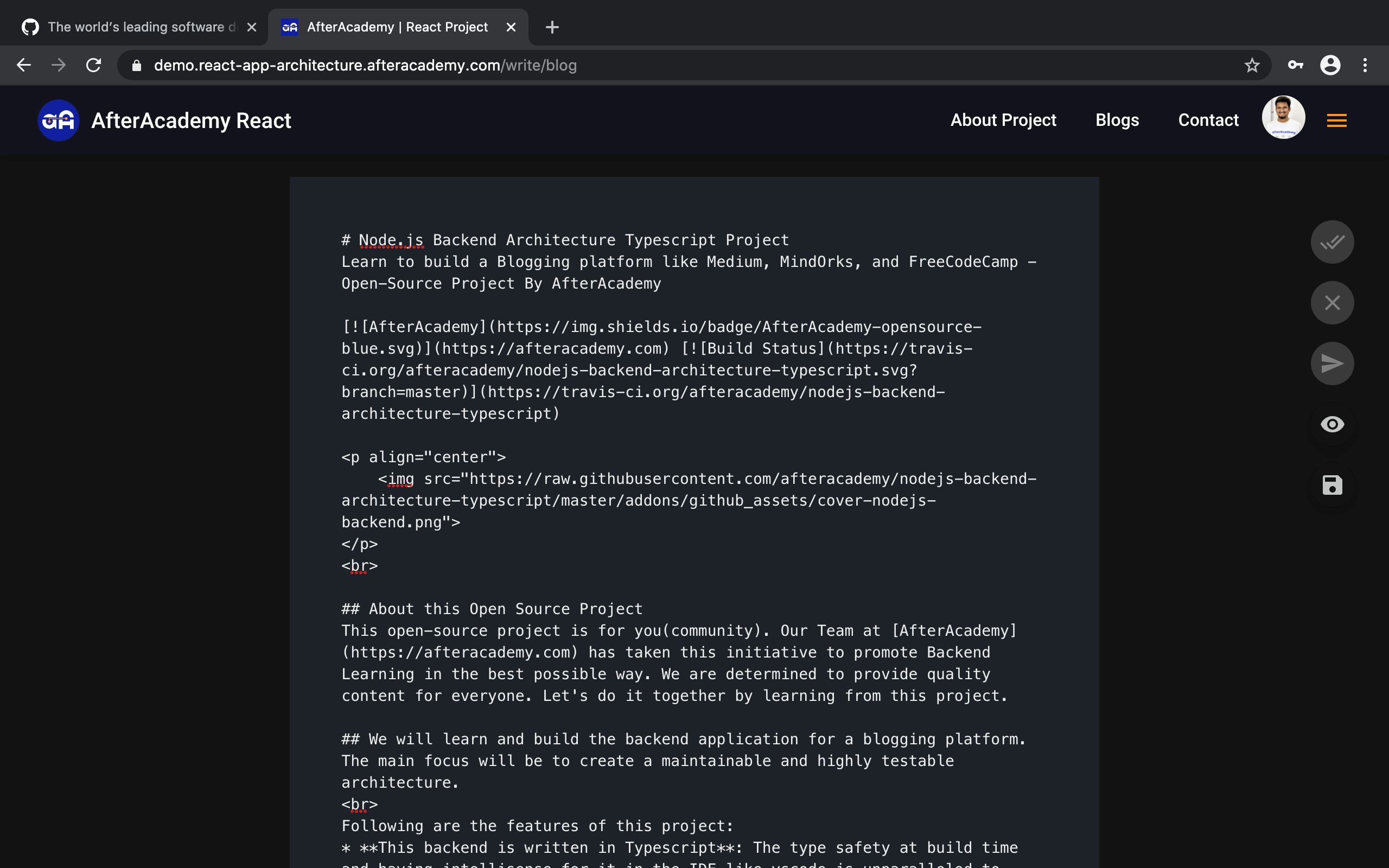Bookmark page with the star icon
This screenshot has height=868, width=1389.
coord(1252,66)
